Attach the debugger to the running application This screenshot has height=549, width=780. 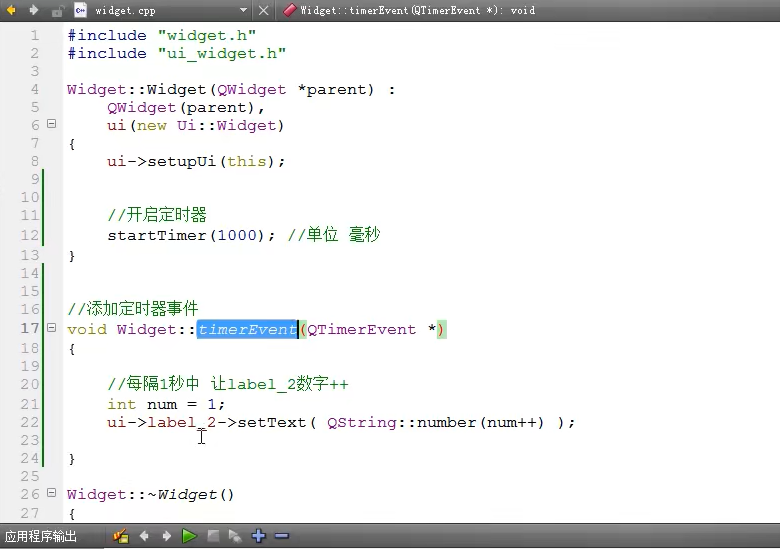pos(235,536)
